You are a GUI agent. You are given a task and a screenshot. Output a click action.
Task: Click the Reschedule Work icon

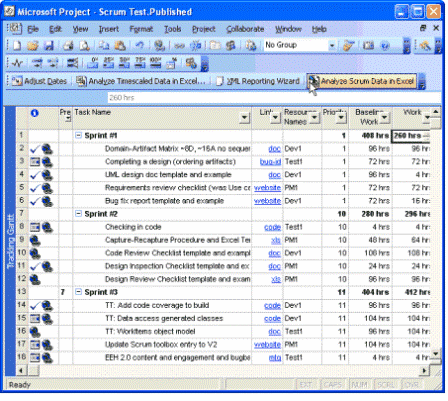[x=53, y=63]
